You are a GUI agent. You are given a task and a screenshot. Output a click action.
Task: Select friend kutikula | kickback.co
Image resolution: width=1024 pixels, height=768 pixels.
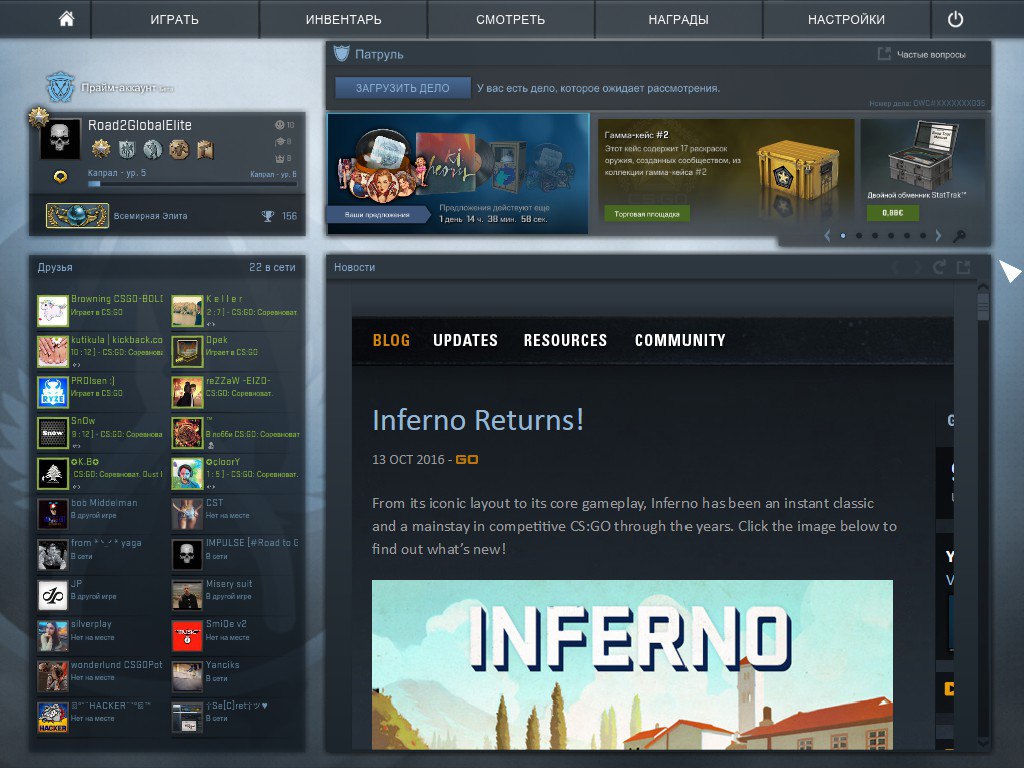tap(101, 351)
